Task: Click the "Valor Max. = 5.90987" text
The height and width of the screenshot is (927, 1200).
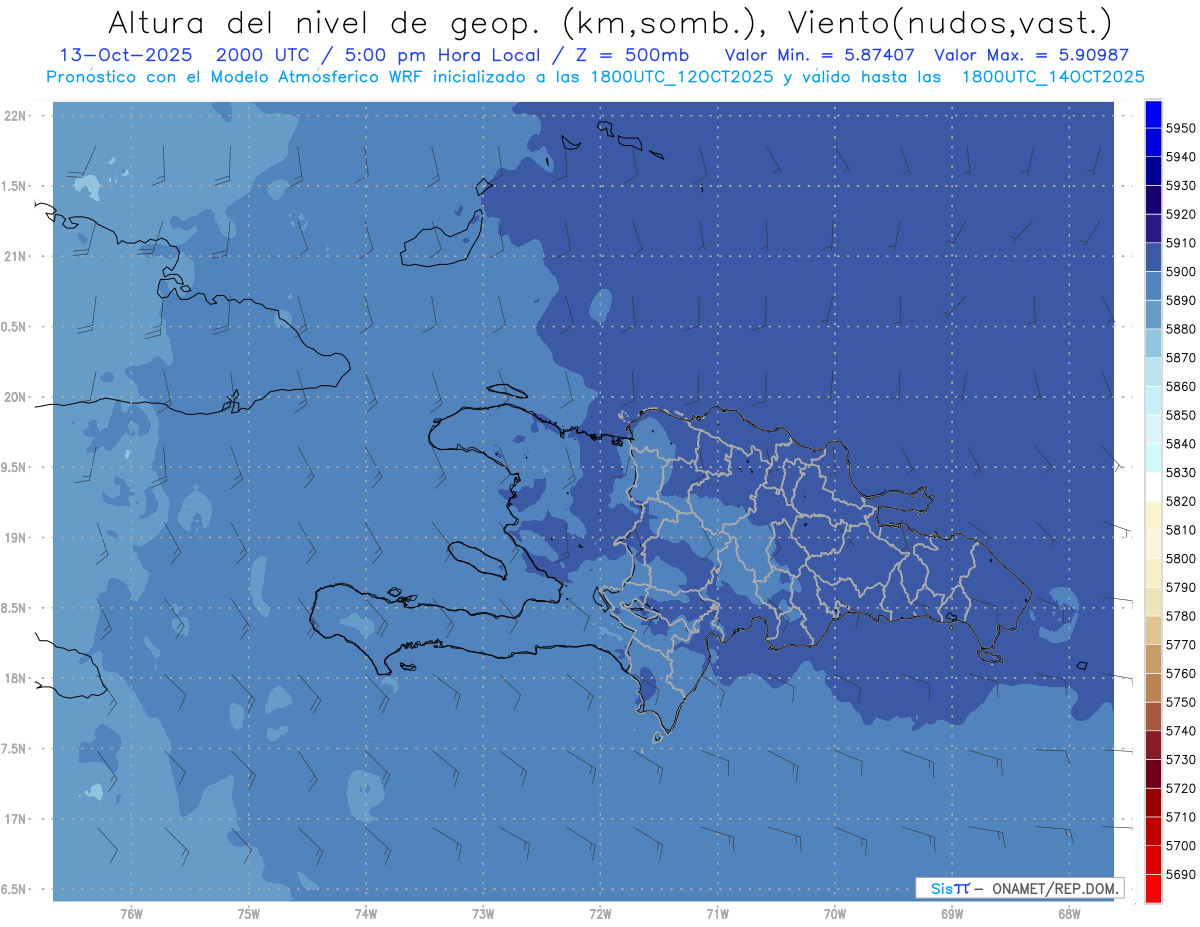Action: coord(1032,55)
